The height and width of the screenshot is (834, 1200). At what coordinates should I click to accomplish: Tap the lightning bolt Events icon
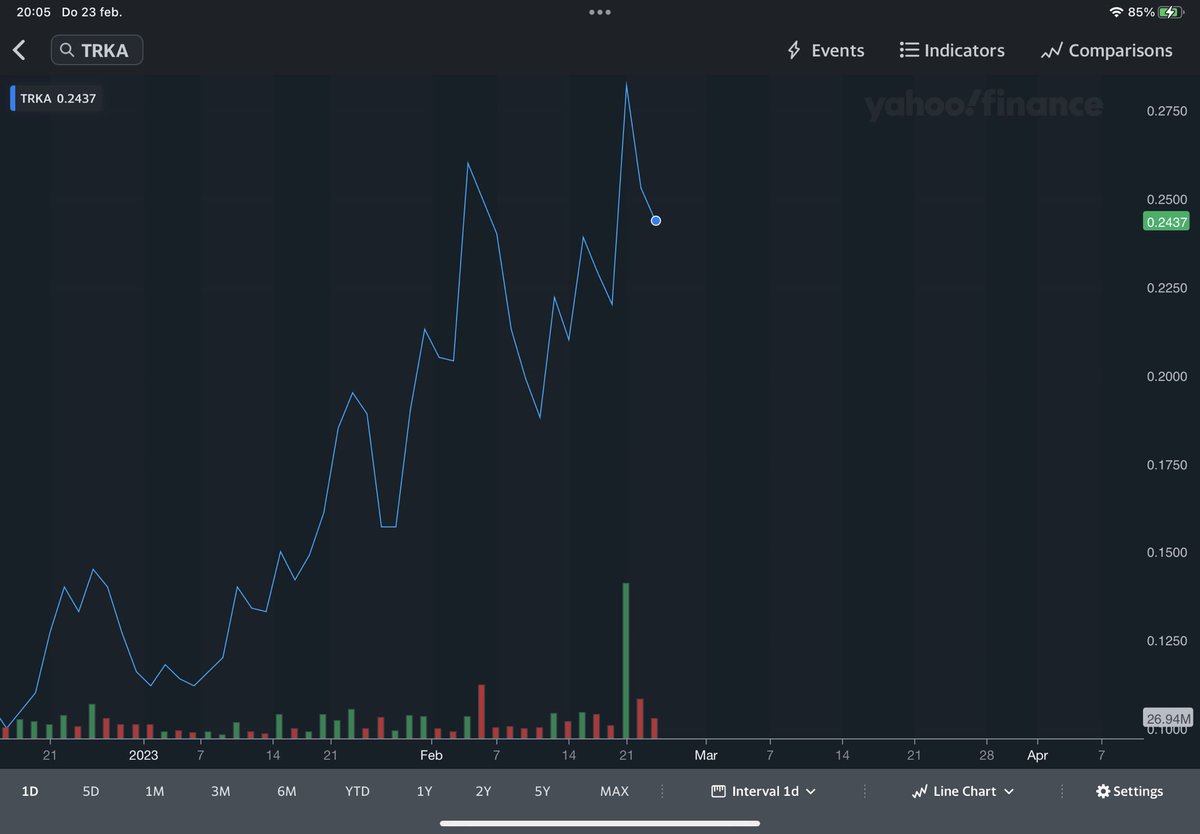[794, 50]
